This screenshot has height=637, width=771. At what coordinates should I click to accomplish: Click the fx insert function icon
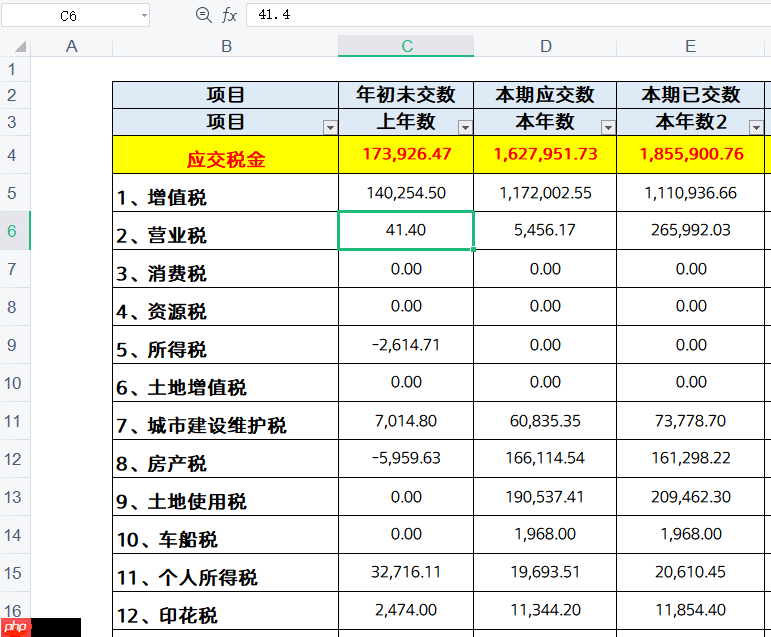tap(229, 15)
